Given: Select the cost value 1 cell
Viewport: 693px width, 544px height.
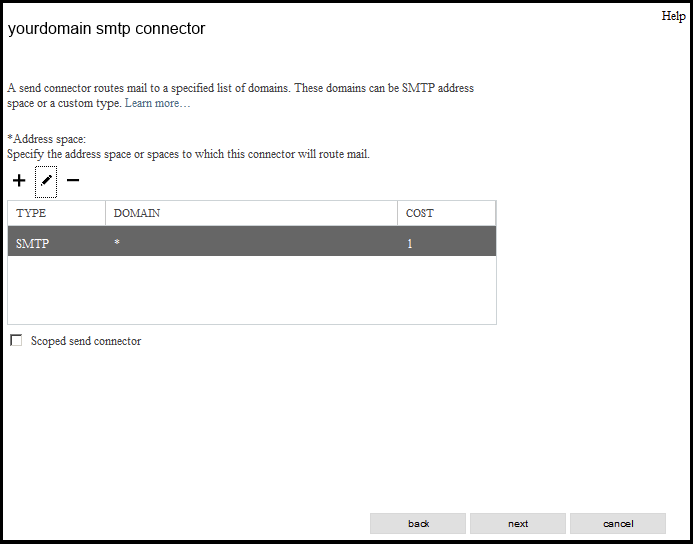Looking at the screenshot, I should point(446,241).
